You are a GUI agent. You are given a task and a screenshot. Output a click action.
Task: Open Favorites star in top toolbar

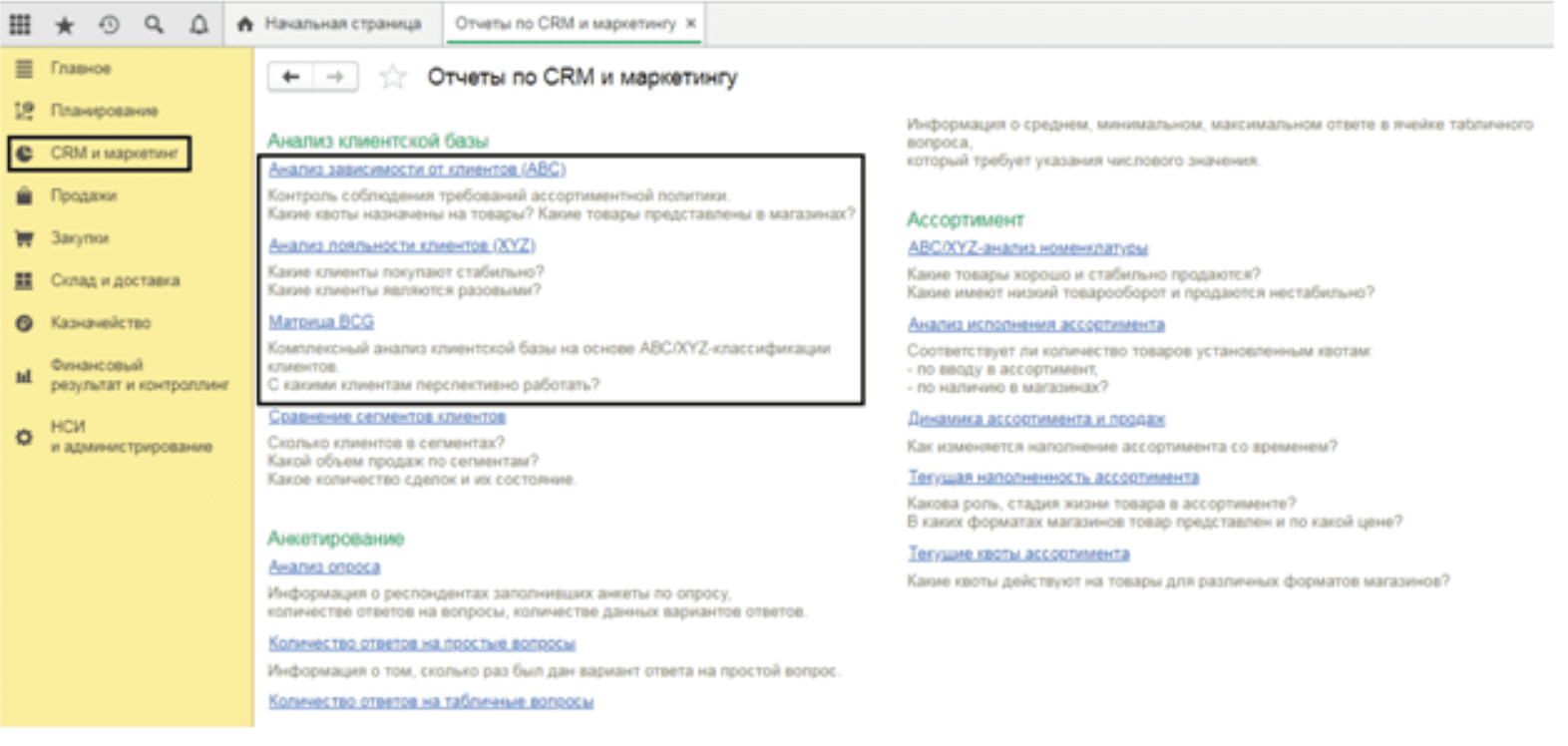(65, 24)
